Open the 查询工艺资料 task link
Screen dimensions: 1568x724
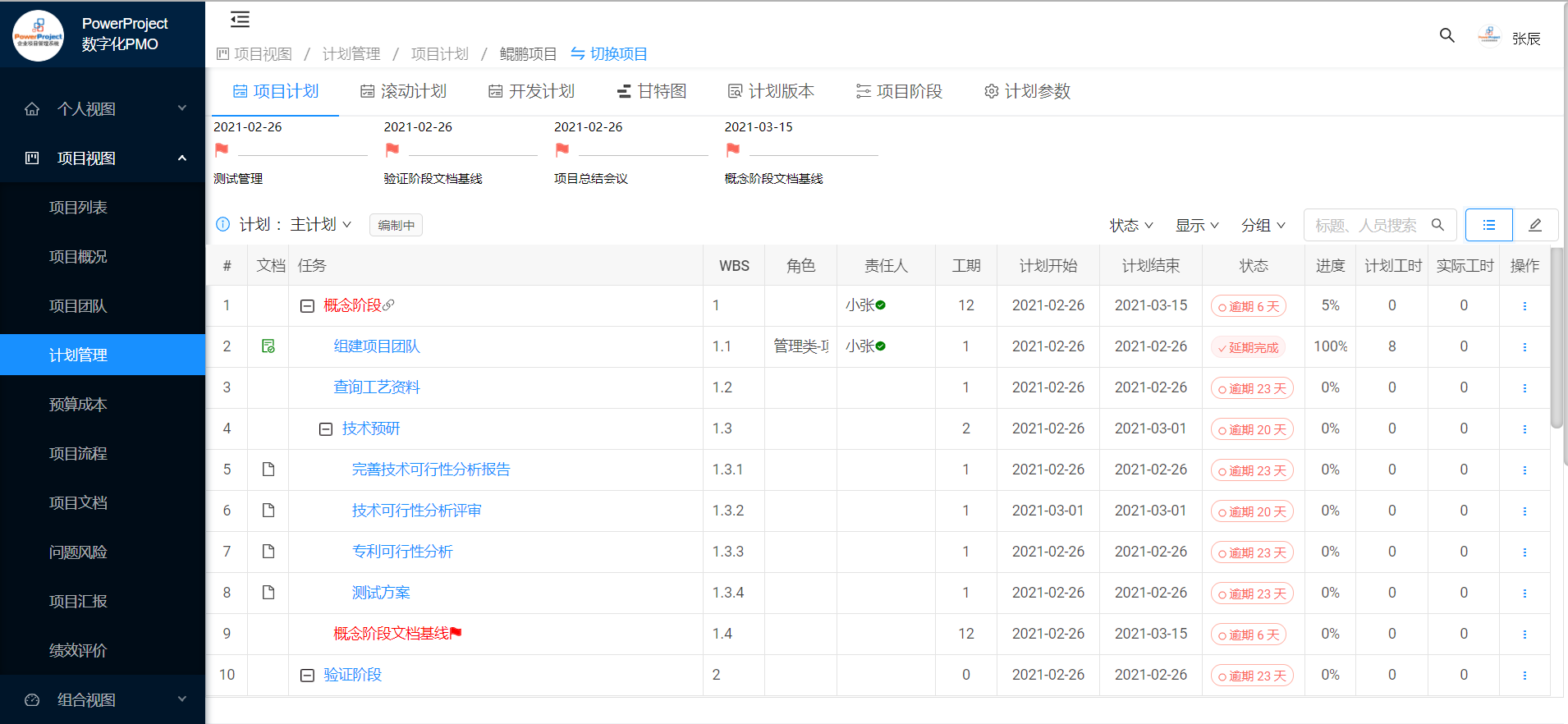click(376, 387)
